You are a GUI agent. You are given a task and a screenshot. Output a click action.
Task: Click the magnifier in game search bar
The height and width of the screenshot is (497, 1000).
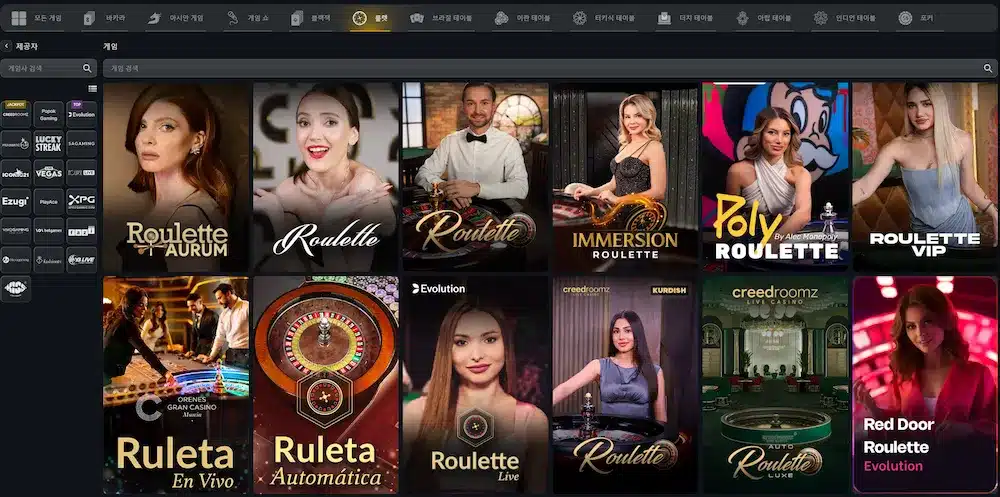tap(988, 68)
